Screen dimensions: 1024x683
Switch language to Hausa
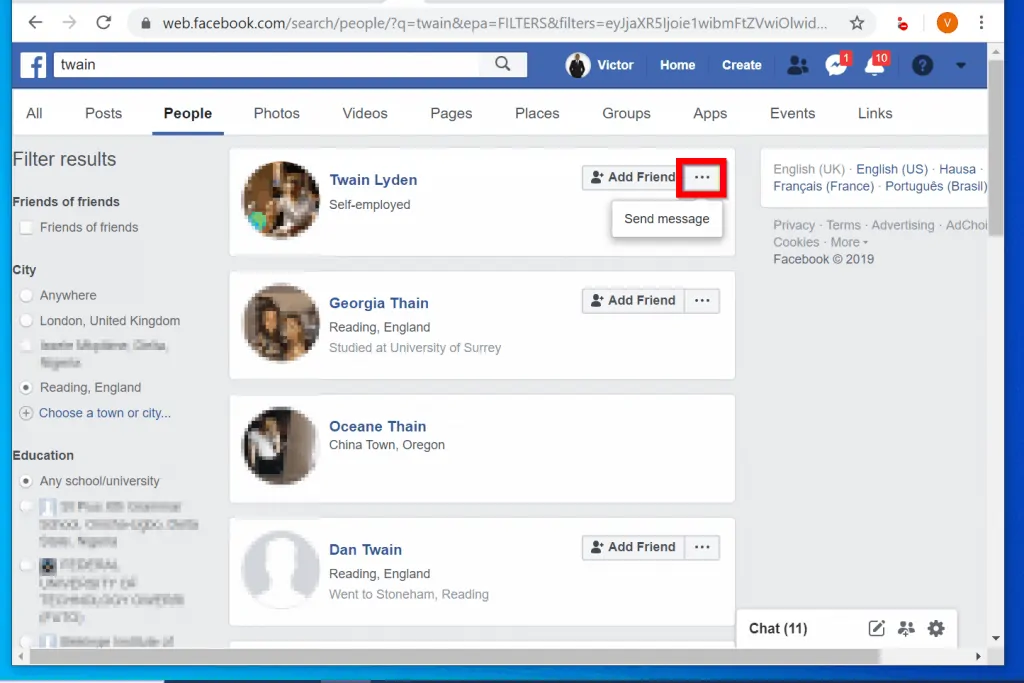[957, 169]
